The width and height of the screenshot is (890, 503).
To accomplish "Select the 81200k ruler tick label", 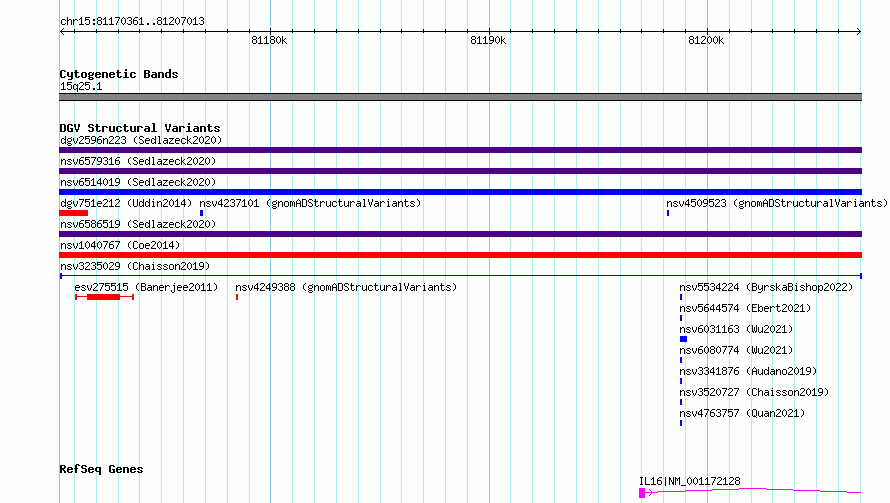I will tap(706, 40).
